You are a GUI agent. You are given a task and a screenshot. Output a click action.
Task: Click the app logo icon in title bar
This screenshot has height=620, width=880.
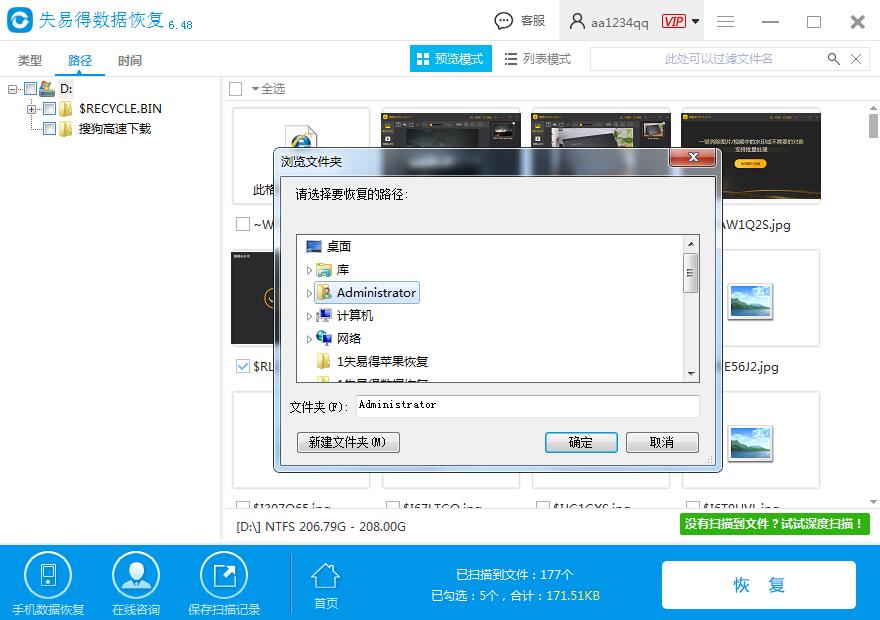[x=20, y=20]
